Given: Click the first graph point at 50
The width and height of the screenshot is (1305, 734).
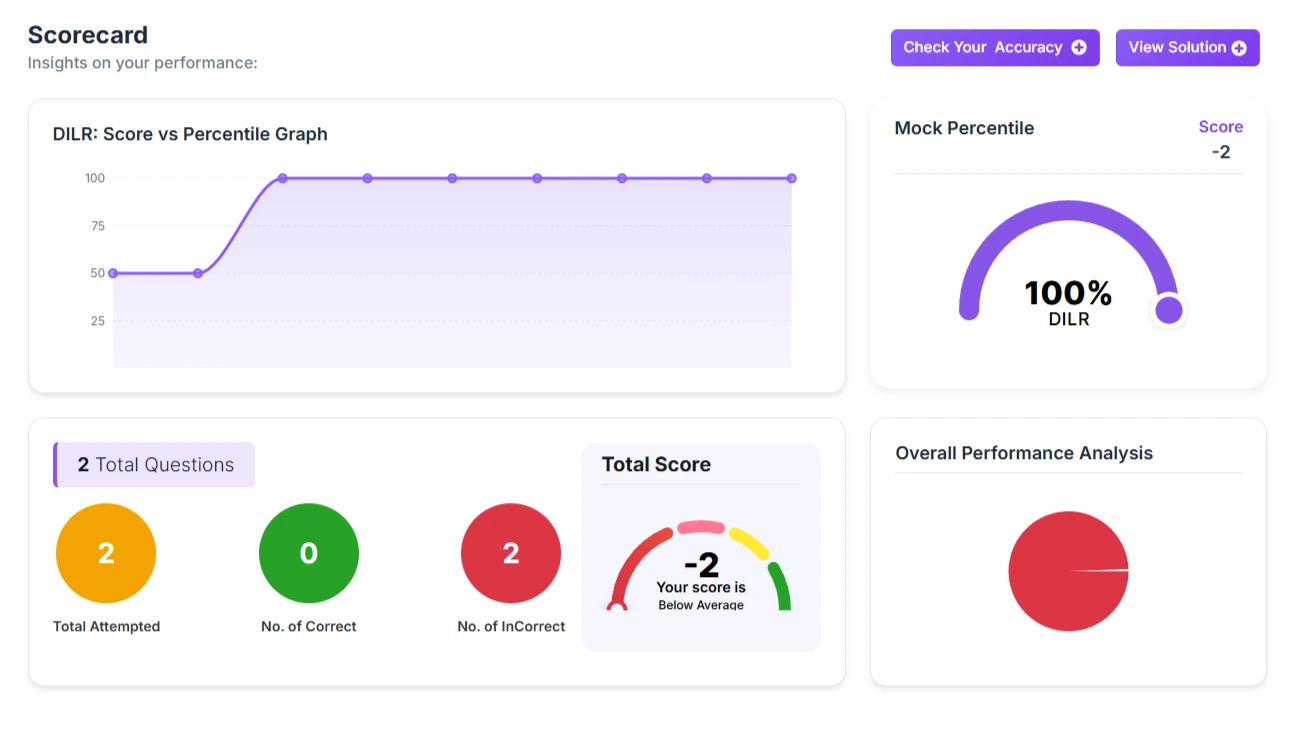Looking at the screenshot, I should (113, 273).
